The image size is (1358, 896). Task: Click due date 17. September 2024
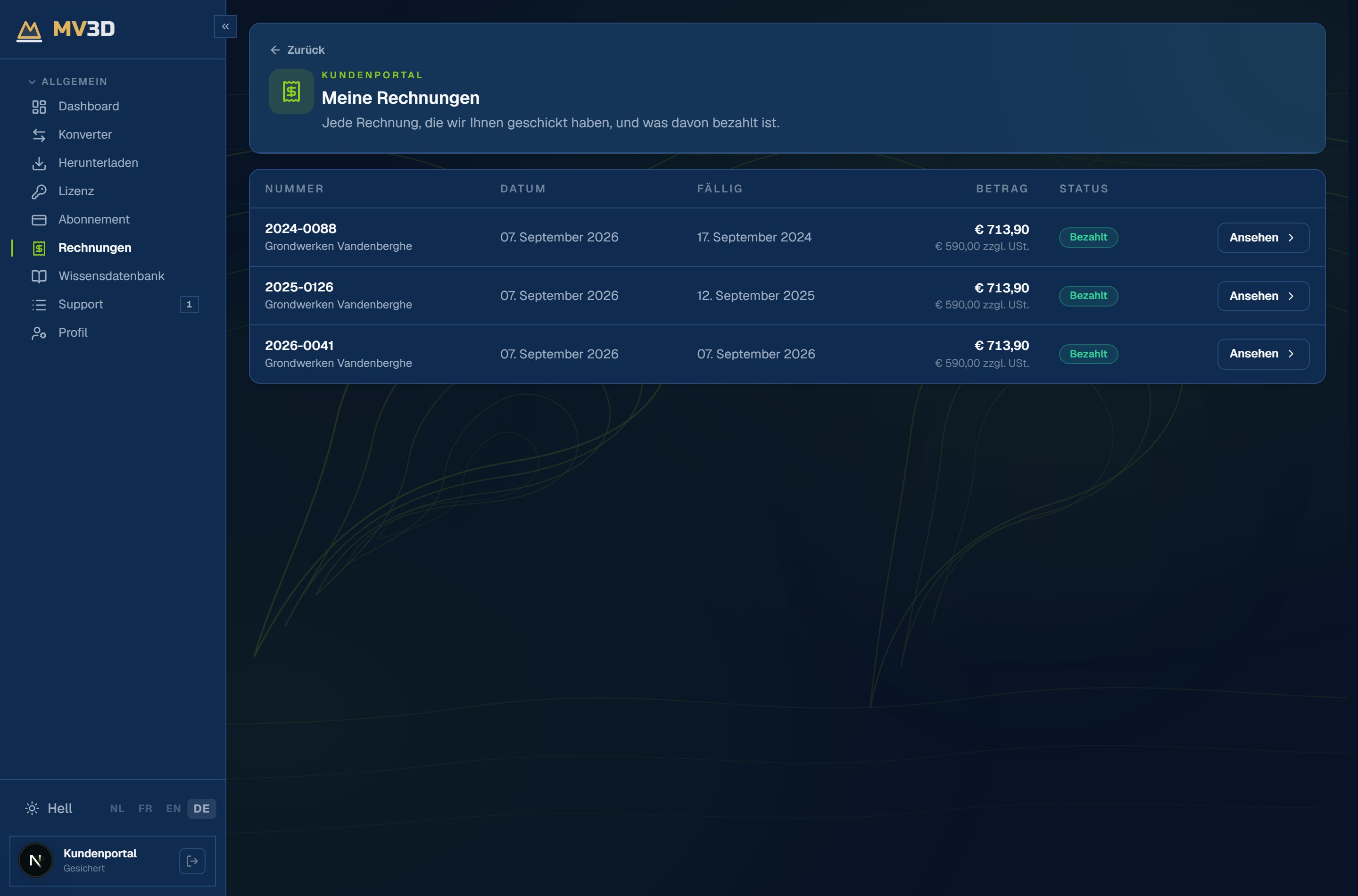[754, 237]
